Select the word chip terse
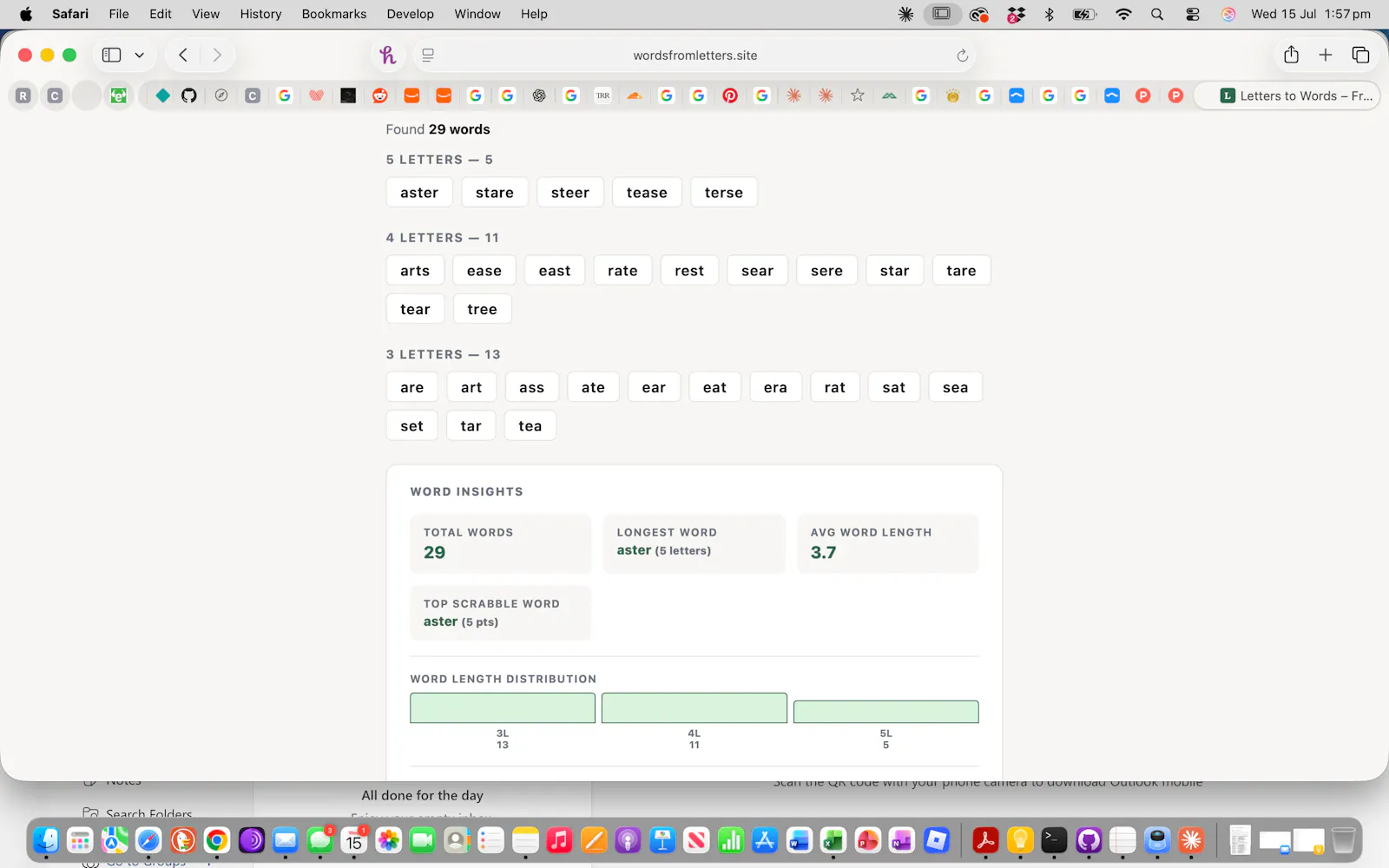Screen dimensions: 1389x868 coord(724,193)
